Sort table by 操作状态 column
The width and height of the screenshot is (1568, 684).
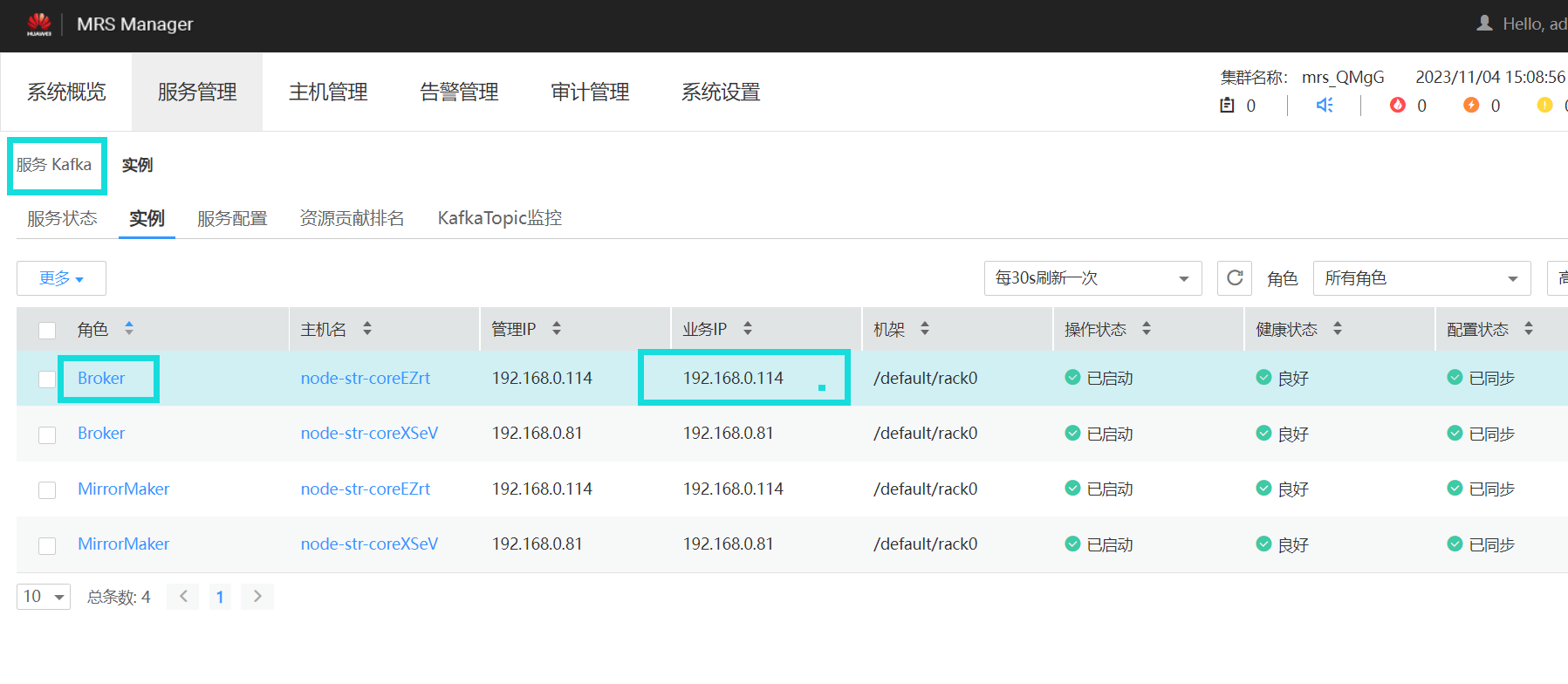(1147, 328)
